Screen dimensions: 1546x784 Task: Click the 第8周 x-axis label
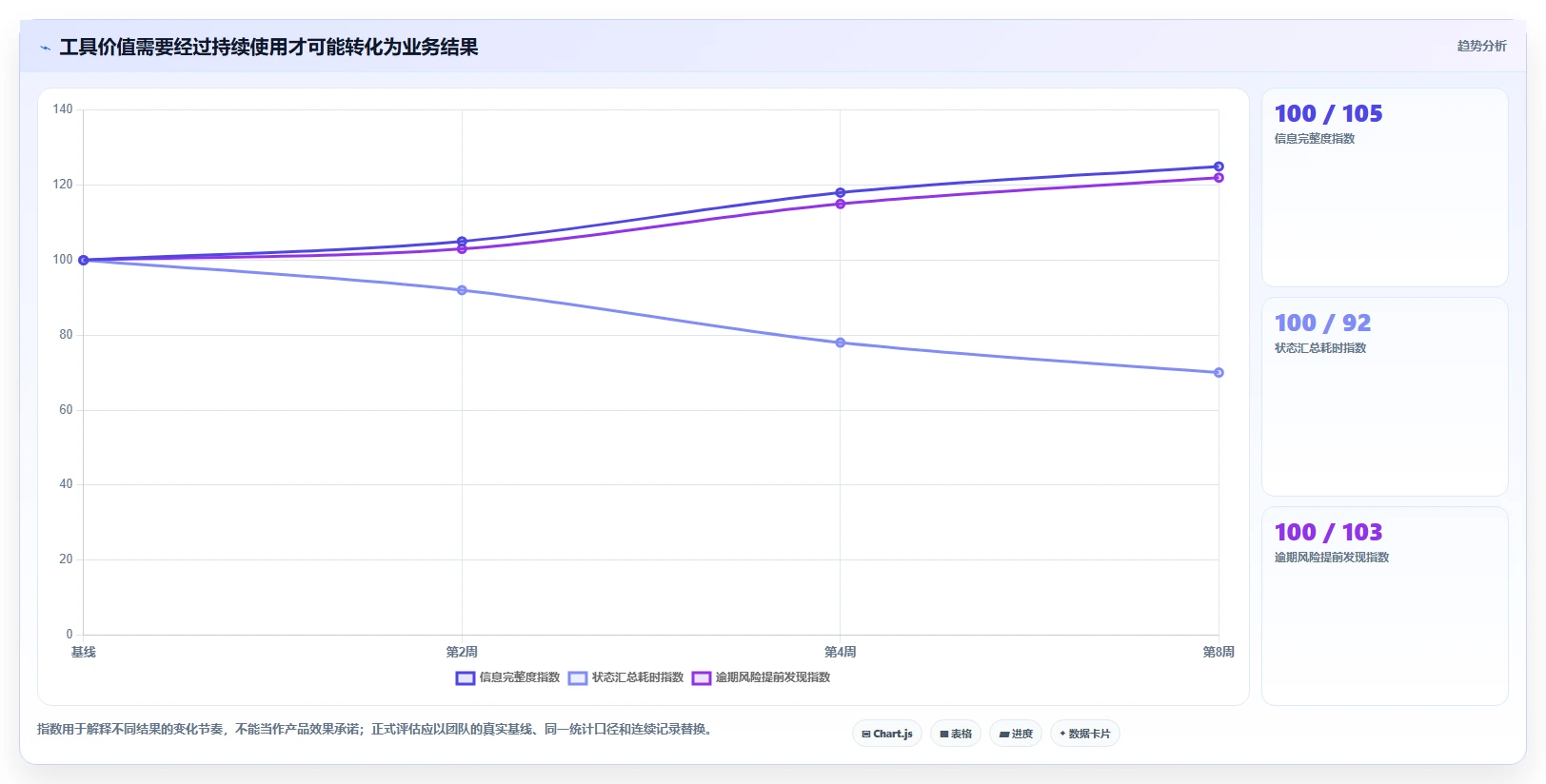click(x=1219, y=652)
